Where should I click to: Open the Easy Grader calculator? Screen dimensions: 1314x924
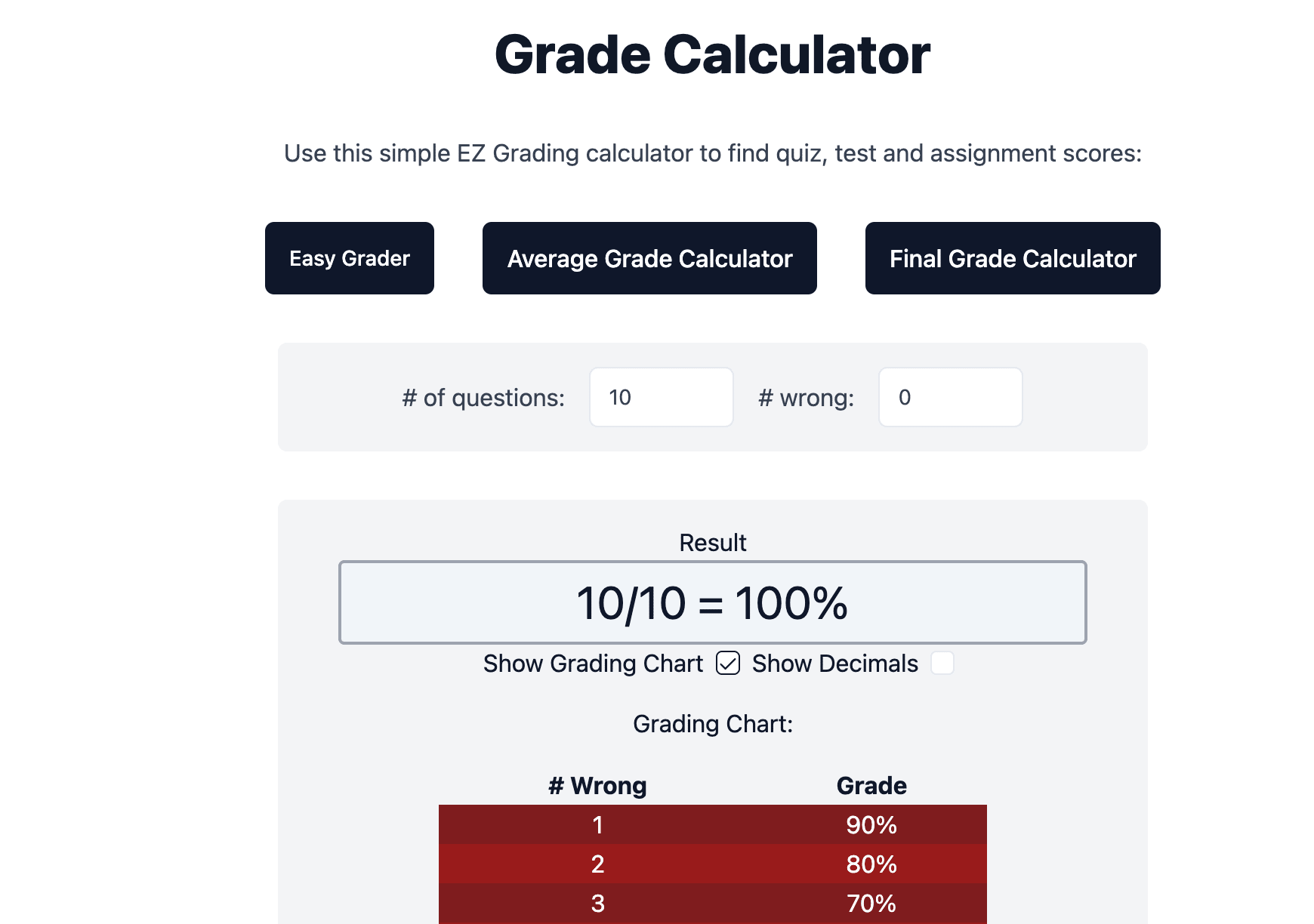pos(350,258)
